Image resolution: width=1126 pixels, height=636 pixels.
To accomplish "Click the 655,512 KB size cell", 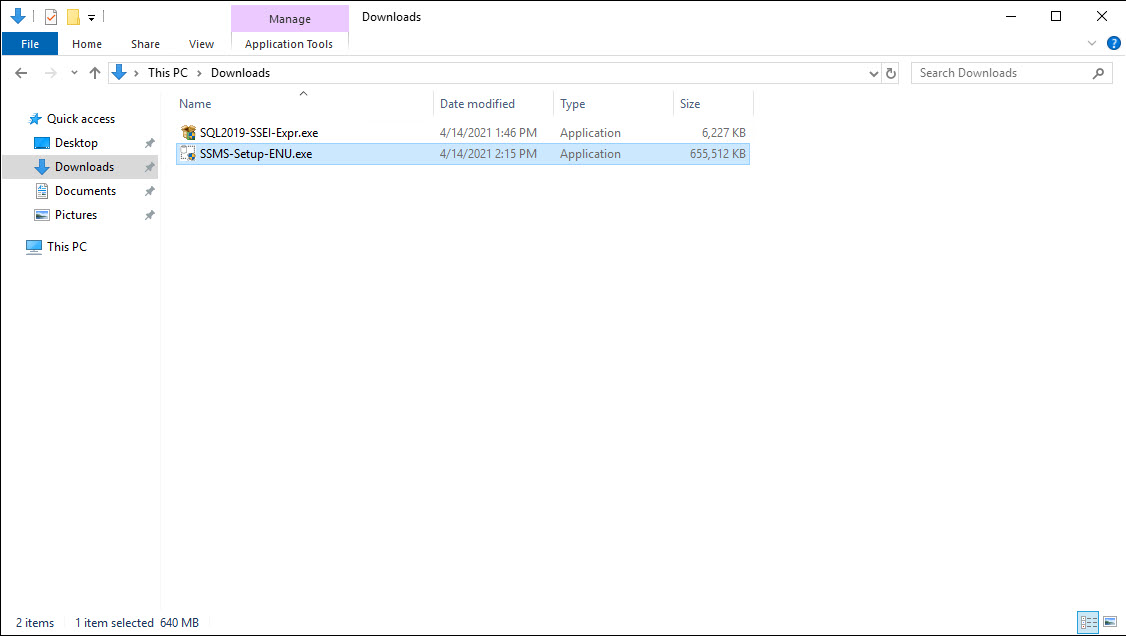I will click(717, 154).
